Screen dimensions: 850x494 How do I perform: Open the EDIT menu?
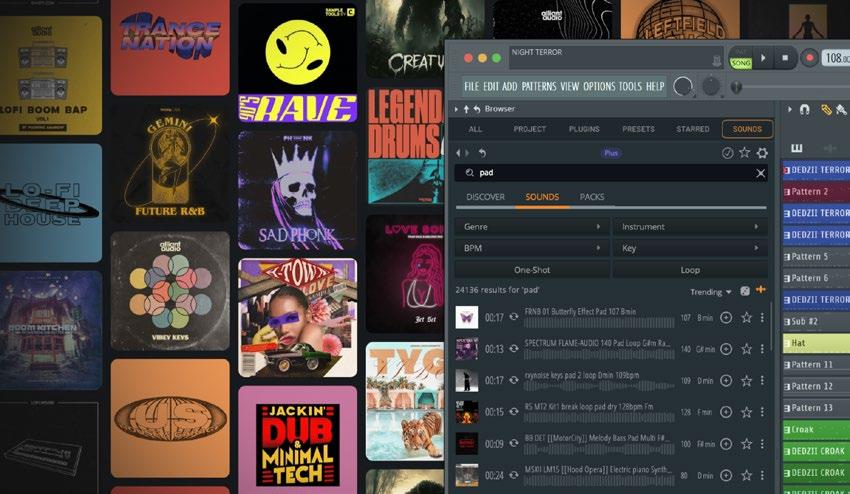[491, 86]
